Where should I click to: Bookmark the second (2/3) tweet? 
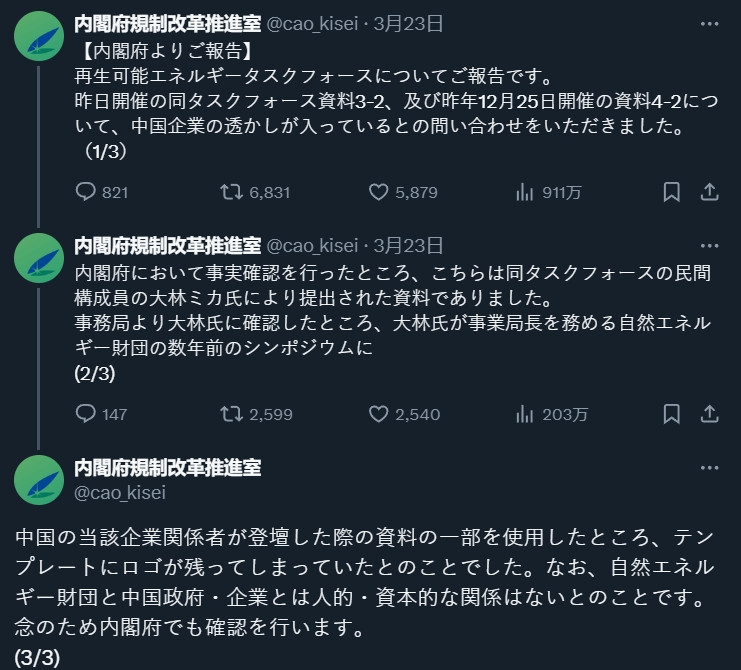(x=672, y=414)
